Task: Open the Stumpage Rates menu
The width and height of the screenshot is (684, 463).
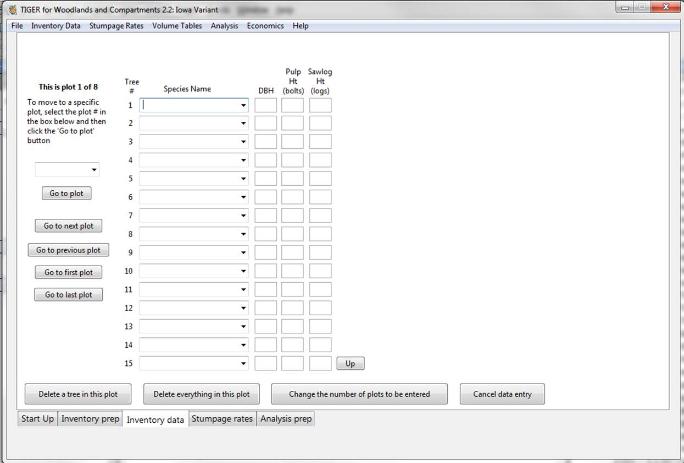Action: pos(117,25)
